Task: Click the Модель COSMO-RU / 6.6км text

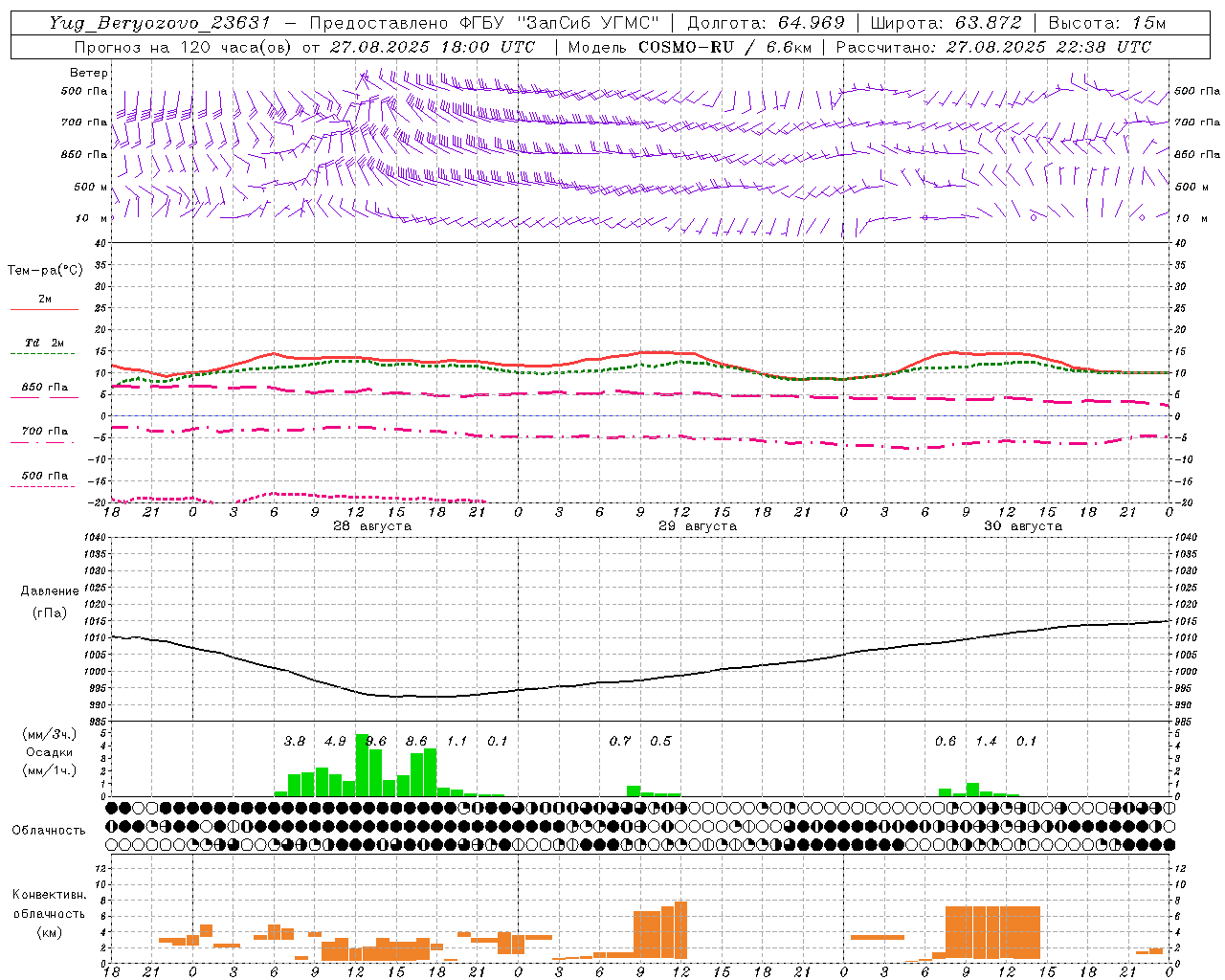Action: (x=689, y=46)
